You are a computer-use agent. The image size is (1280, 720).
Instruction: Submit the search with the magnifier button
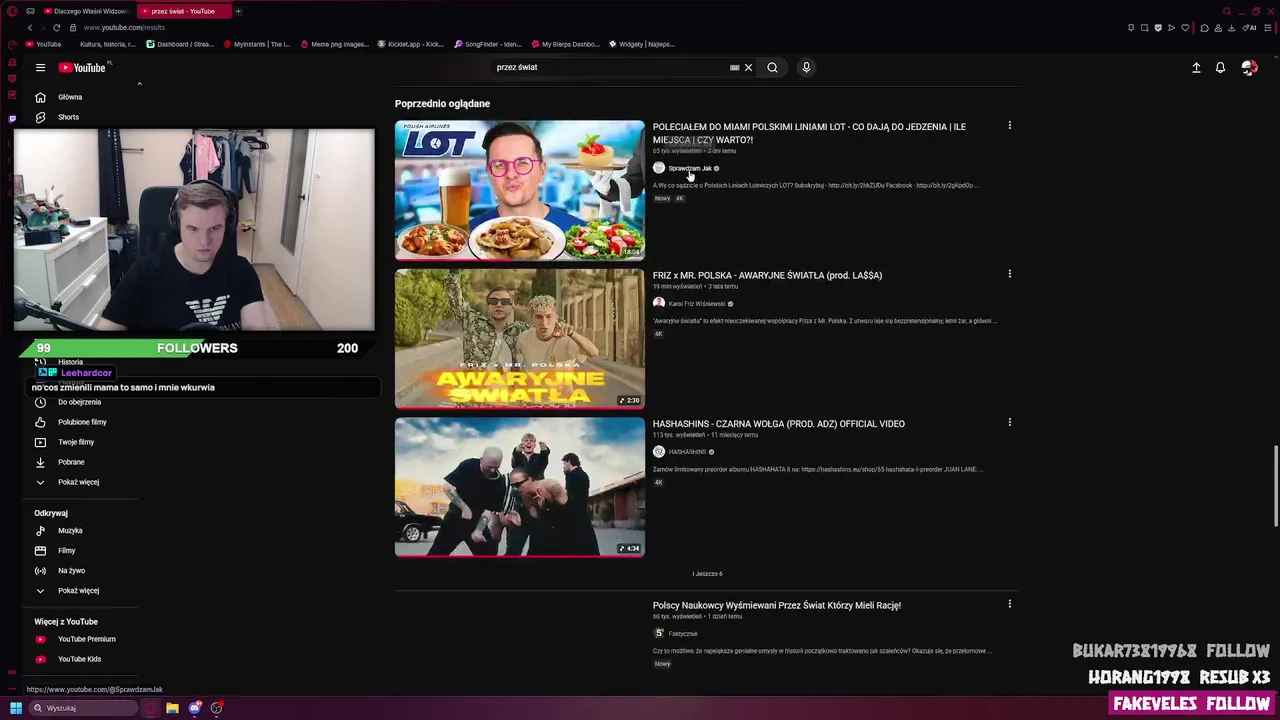pos(772,68)
